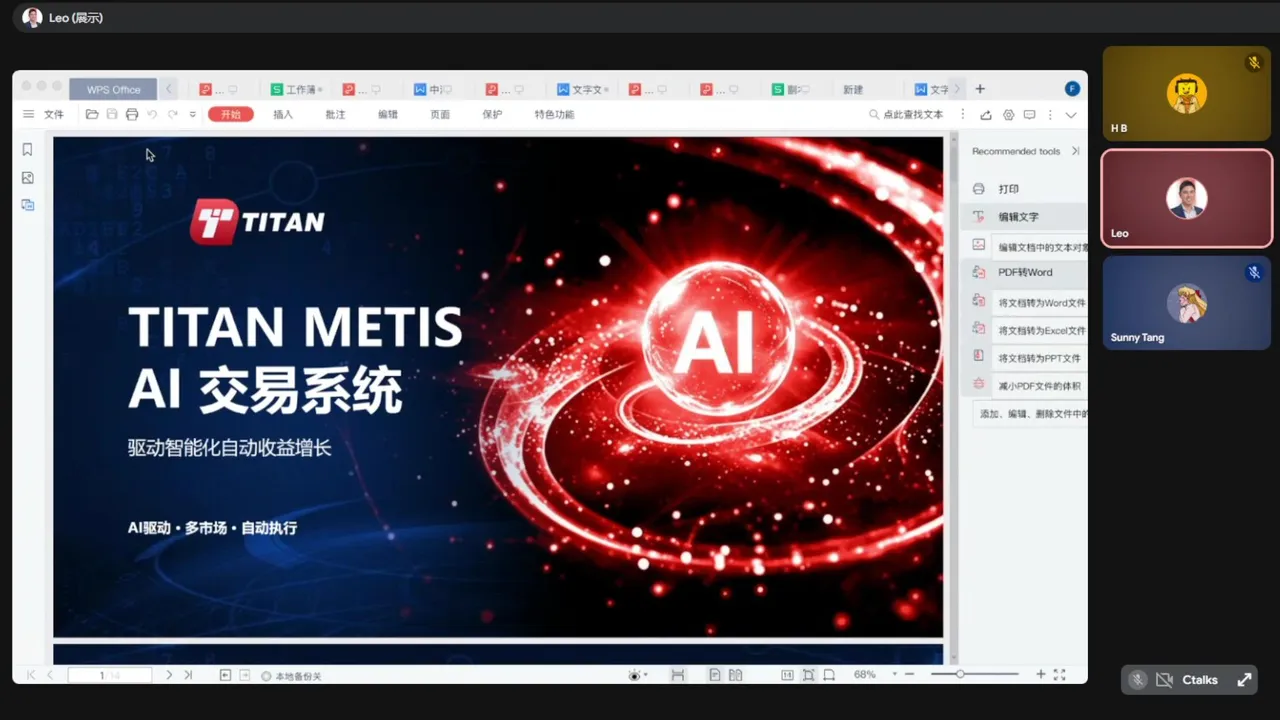
Task: Click the zoom in plus button
Action: coord(1041,675)
